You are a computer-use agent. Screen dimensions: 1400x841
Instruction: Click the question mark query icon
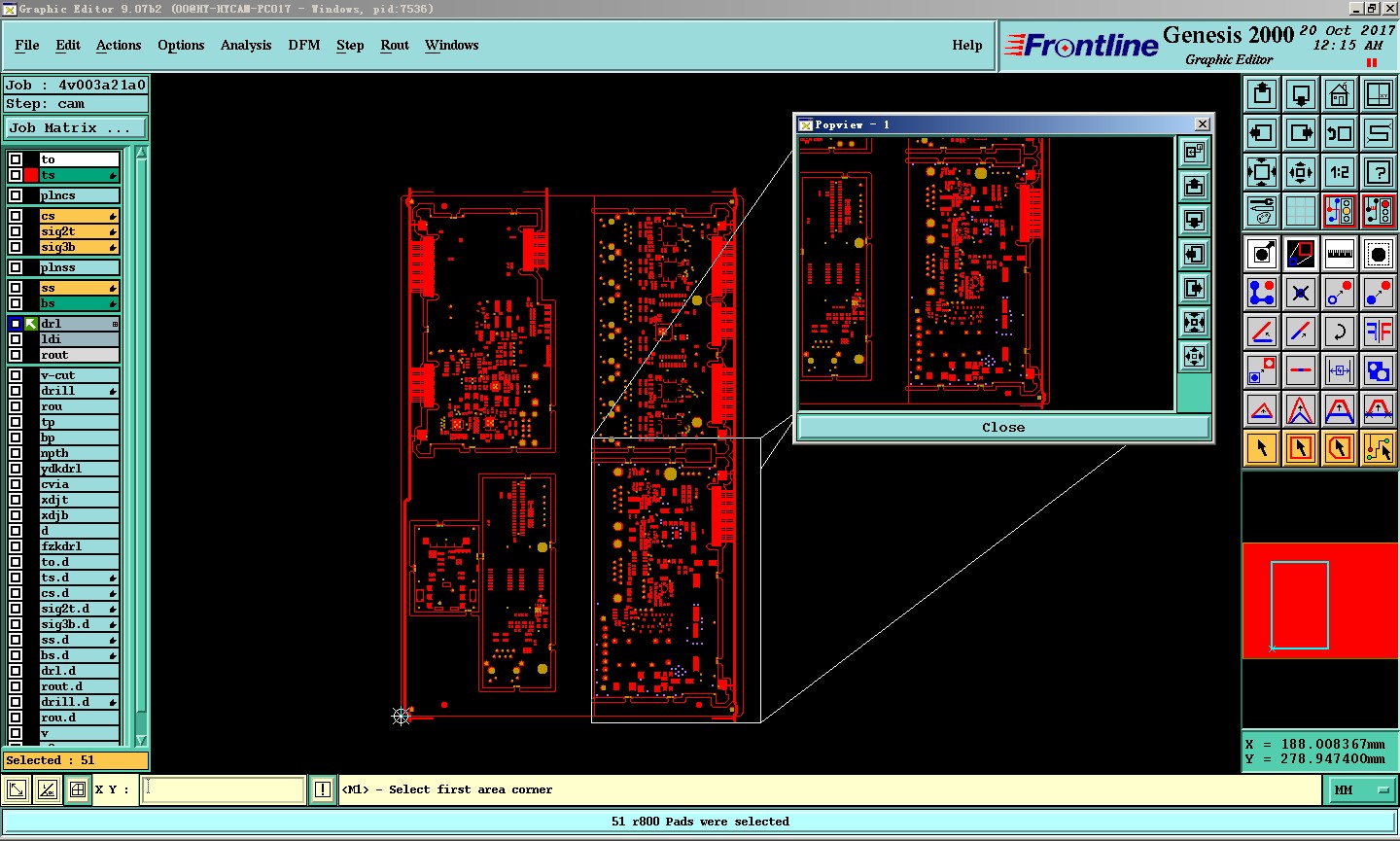tap(1379, 172)
